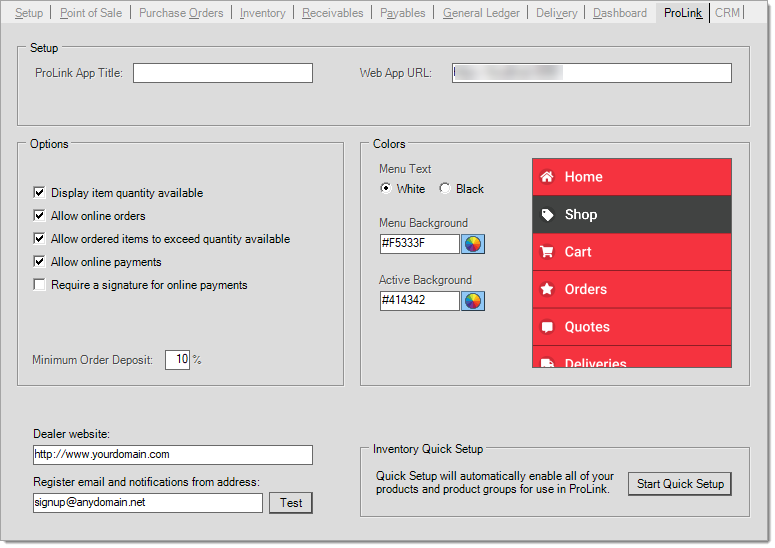The height and width of the screenshot is (548, 775).
Task: Switch to the Setup tab
Action: (29, 13)
